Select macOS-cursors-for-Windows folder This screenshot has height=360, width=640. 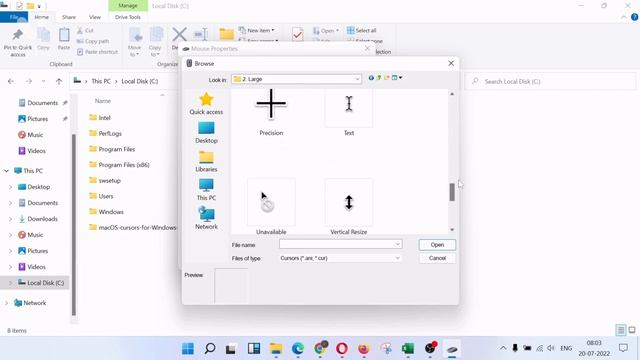click(x=133, y=227)
